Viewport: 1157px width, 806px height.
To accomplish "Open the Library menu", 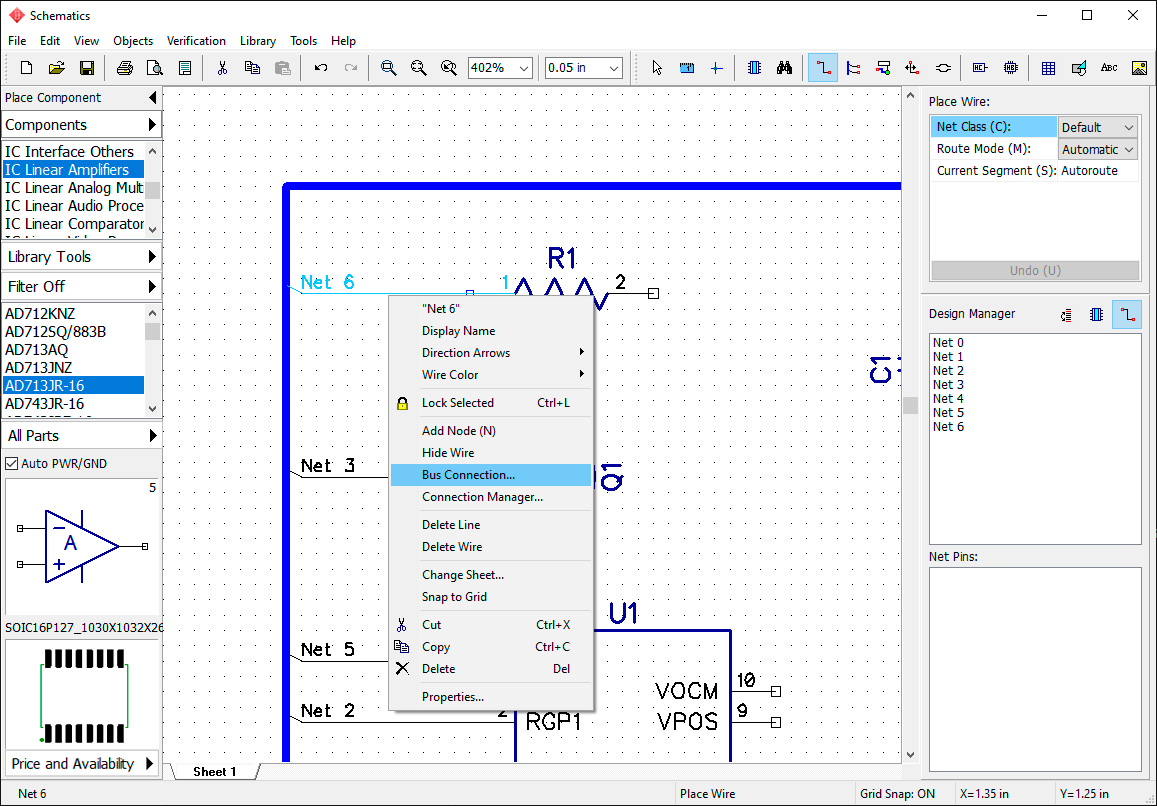I will [258, 41].
